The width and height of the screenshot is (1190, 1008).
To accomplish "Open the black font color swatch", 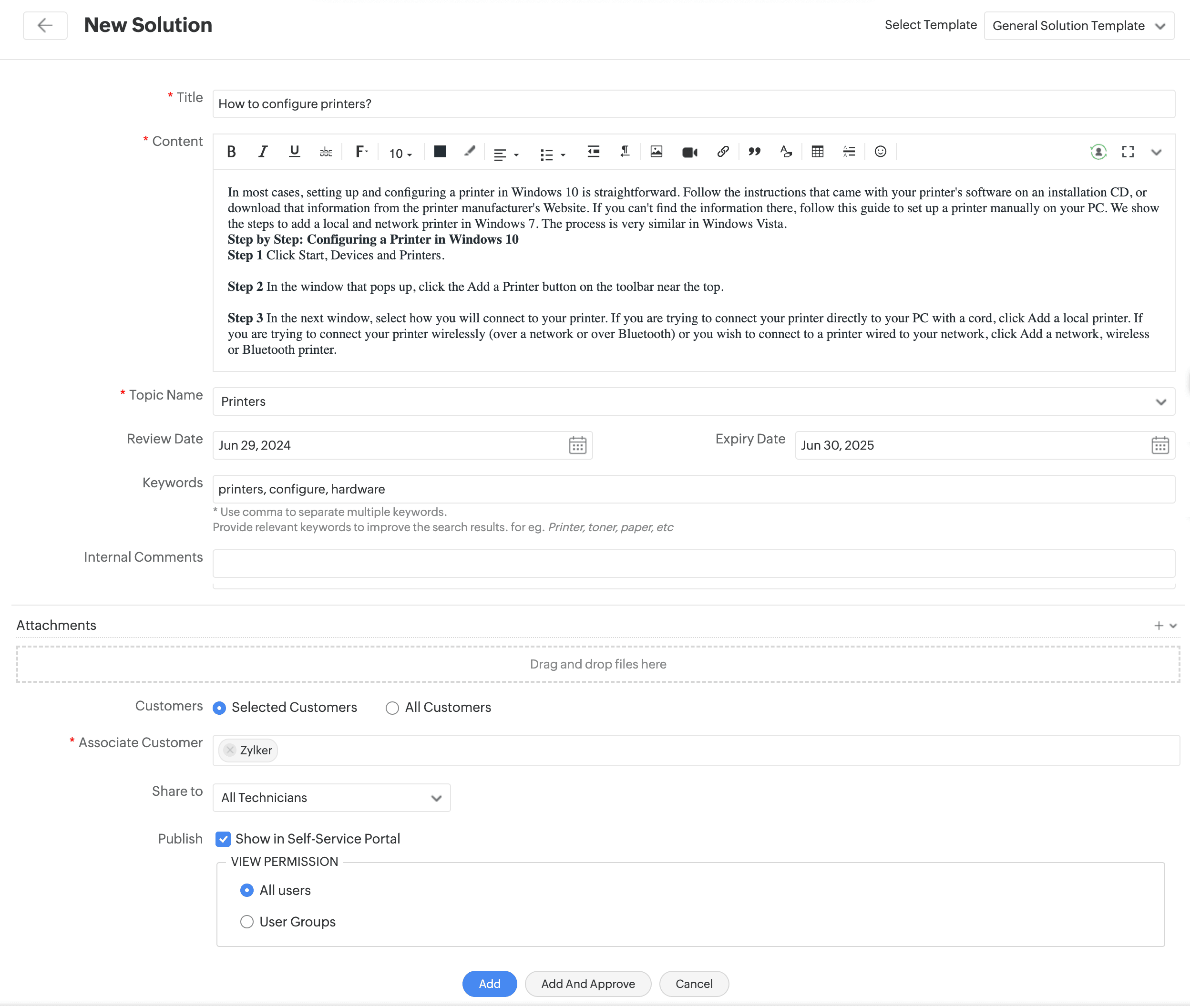I will [440, 152].
